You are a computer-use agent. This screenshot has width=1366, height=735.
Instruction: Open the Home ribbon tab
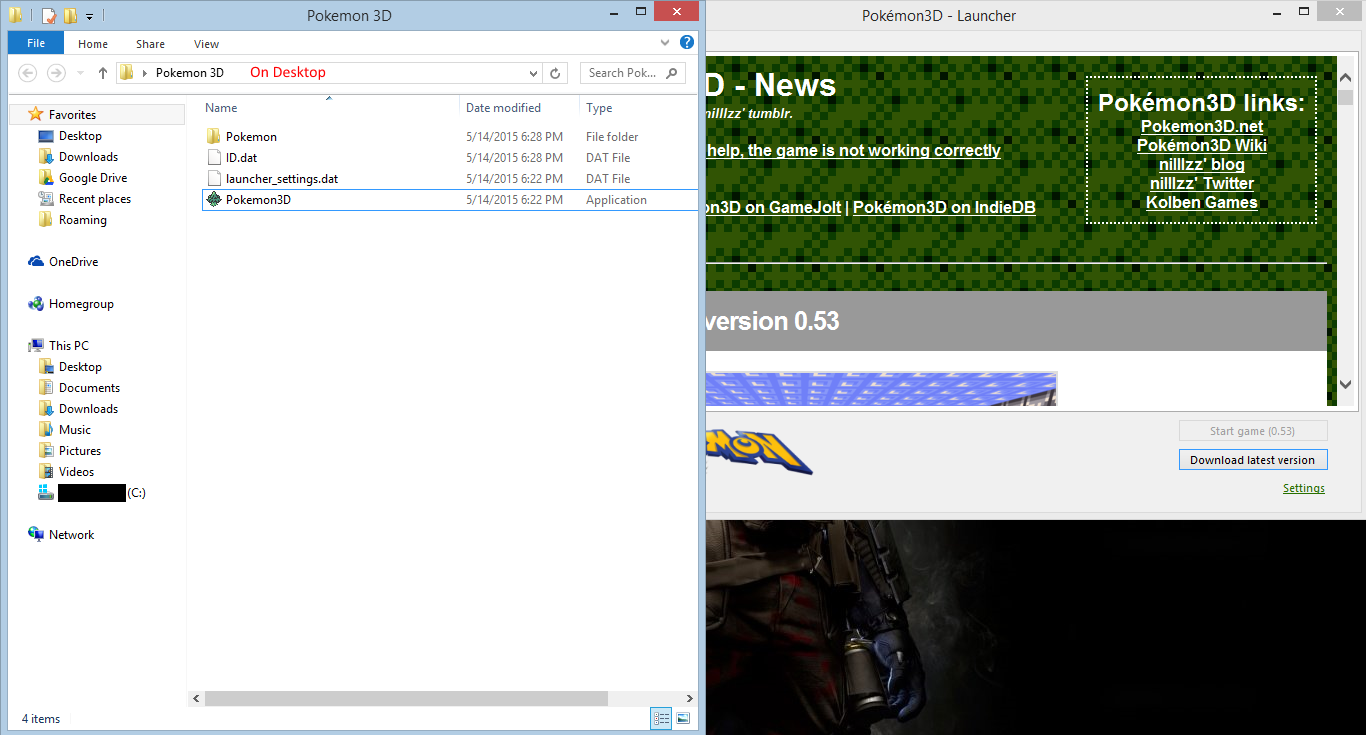tap(93, 44)
